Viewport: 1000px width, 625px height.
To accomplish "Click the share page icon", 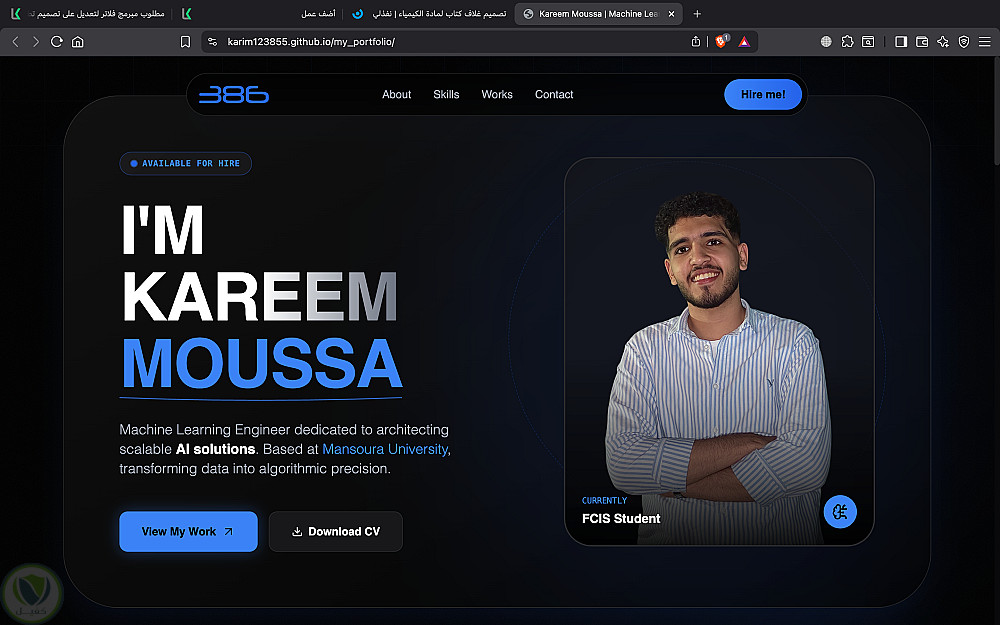I will pos(696,41).
